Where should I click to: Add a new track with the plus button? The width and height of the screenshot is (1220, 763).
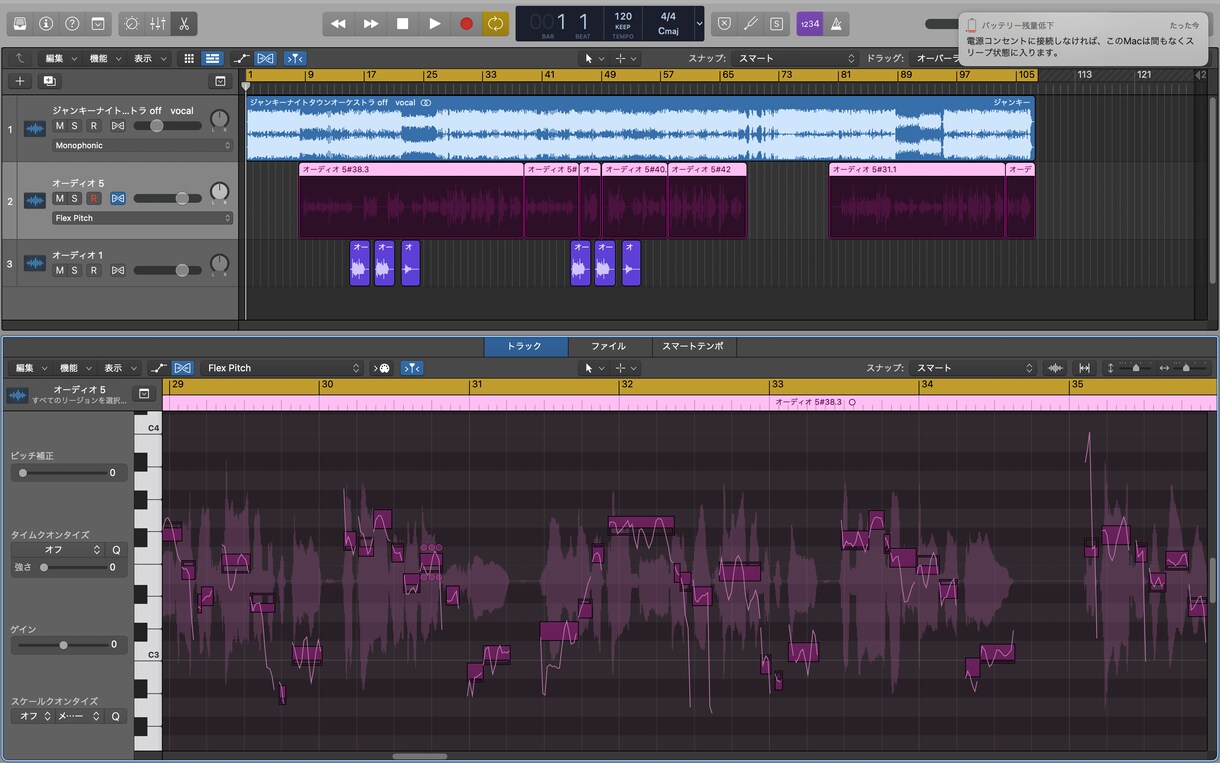(20, 81)
